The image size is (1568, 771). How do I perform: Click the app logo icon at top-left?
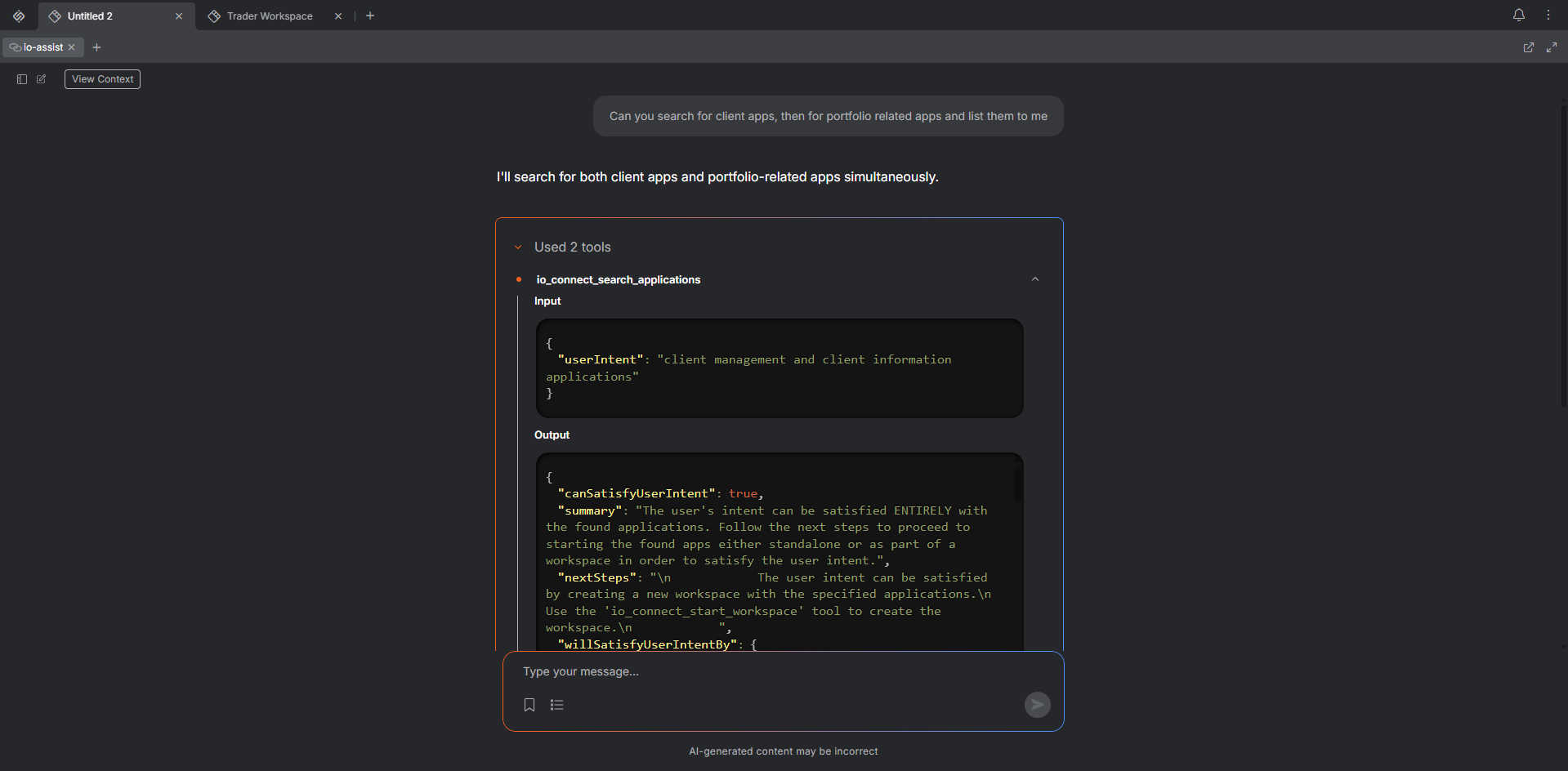tap(19, 16)
